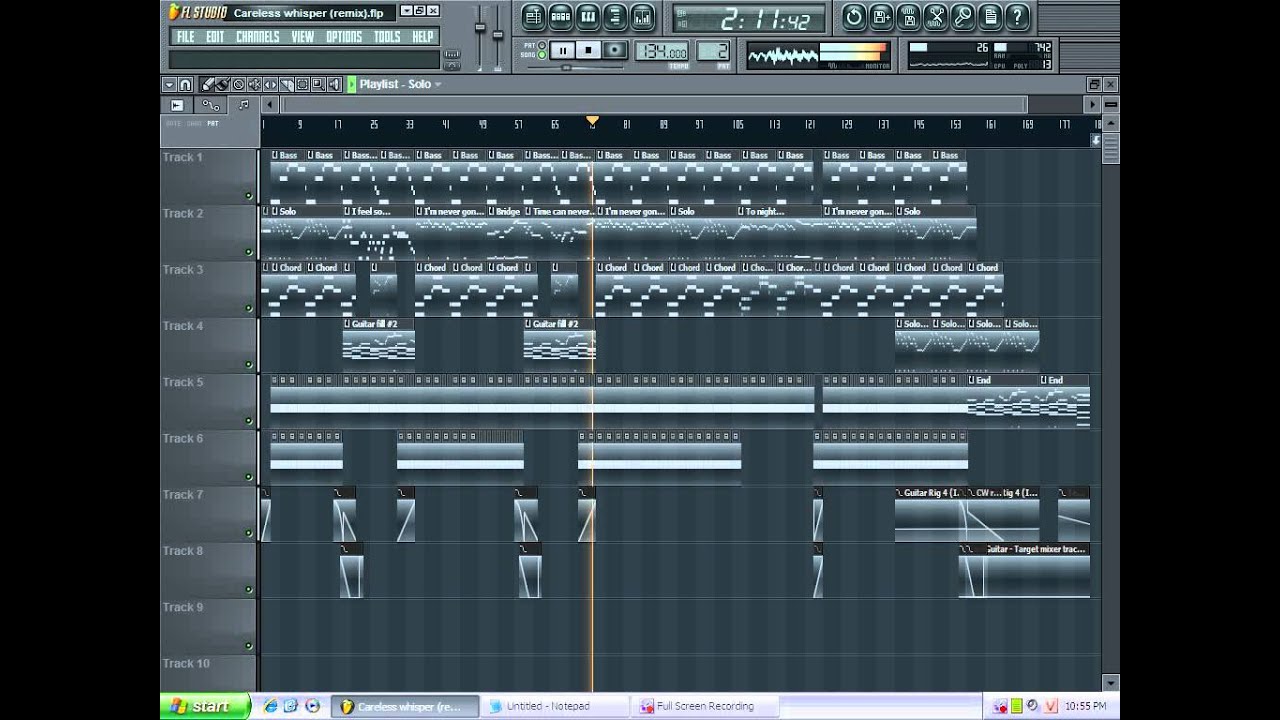Image resolution: width=1280 pixels, height=720 pixels.
Task: Open the I feel so clip menu
Action: 347,212
